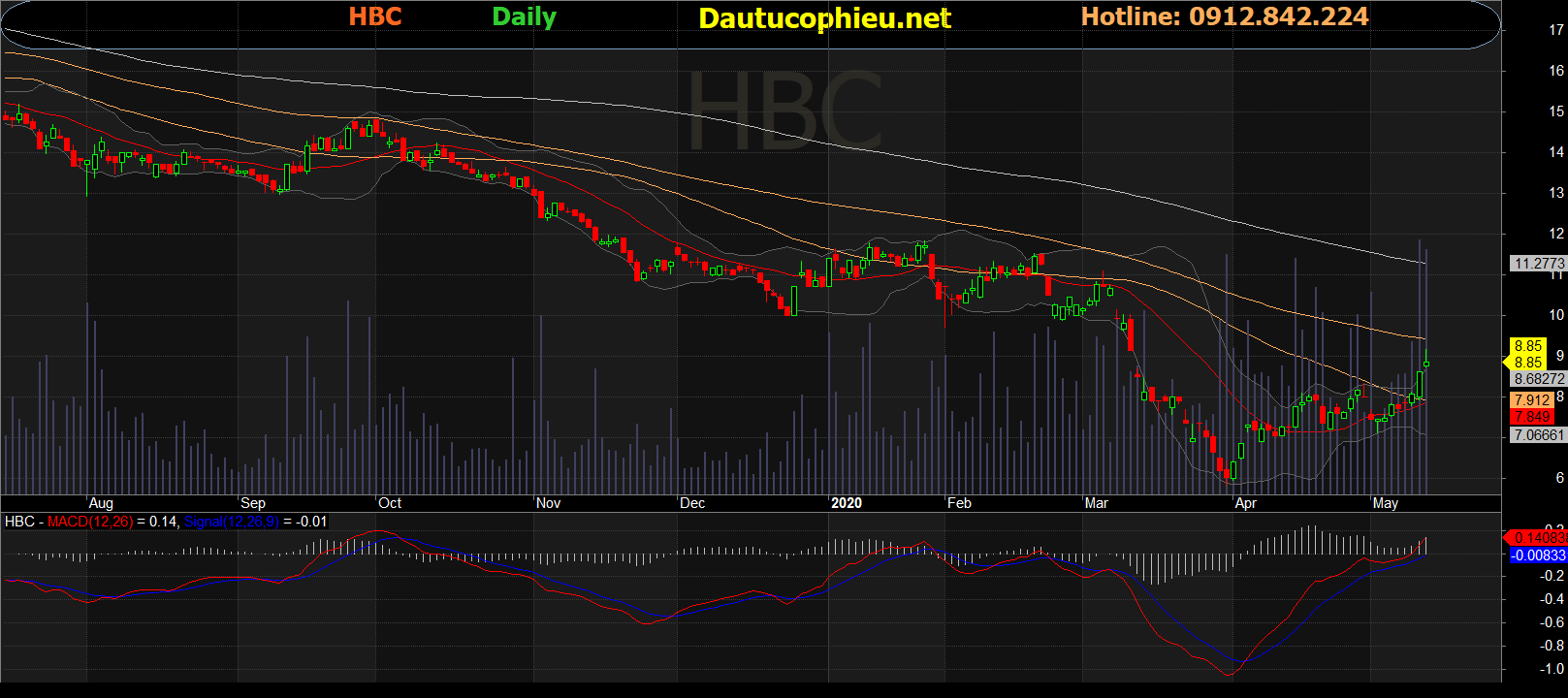This screenshot has height=698, width=1568.
Task: Click the Mar month label on time axis
Action: [1096, 503]
